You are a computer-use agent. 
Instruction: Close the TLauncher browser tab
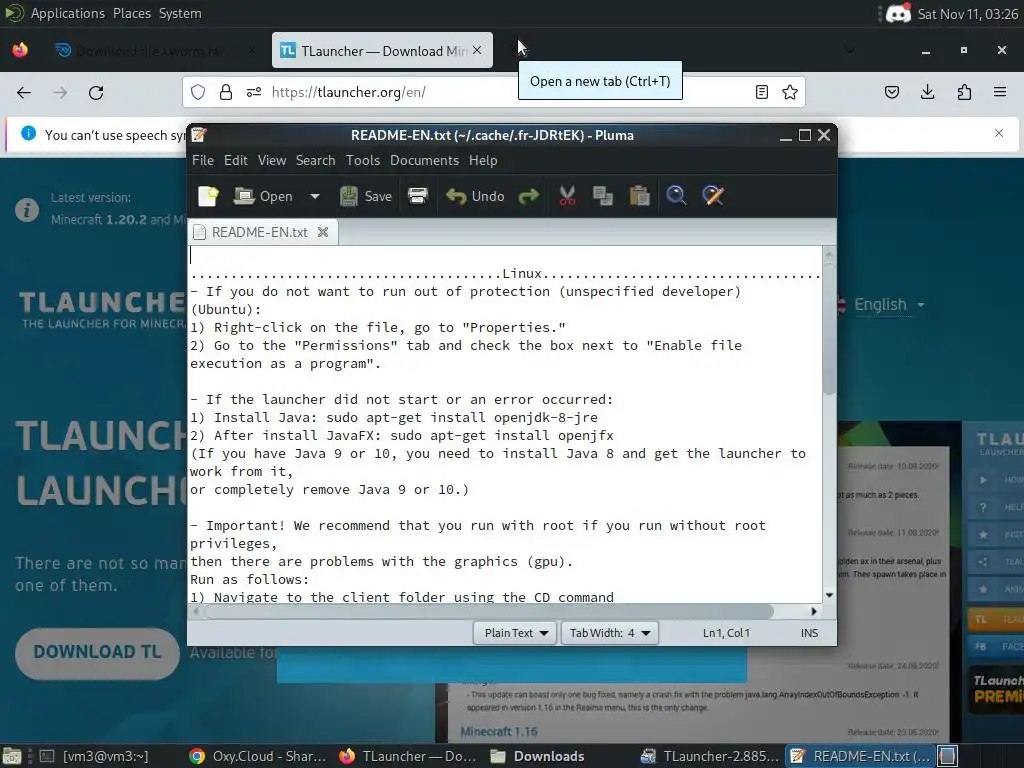pyautogui.click(x=477, y=50)
